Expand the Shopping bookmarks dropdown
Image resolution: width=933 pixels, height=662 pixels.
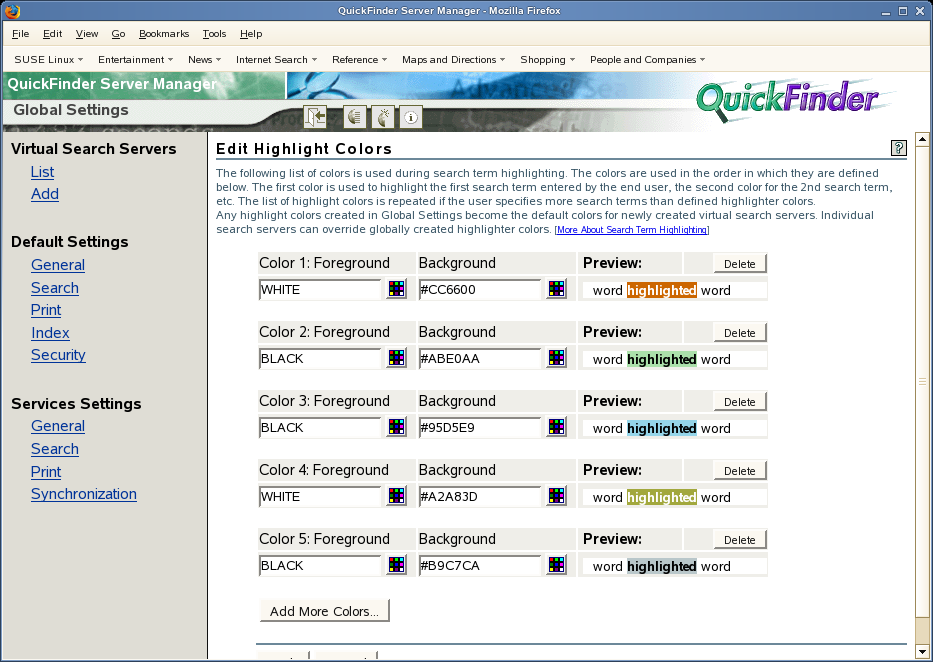[x=548, y=59]
